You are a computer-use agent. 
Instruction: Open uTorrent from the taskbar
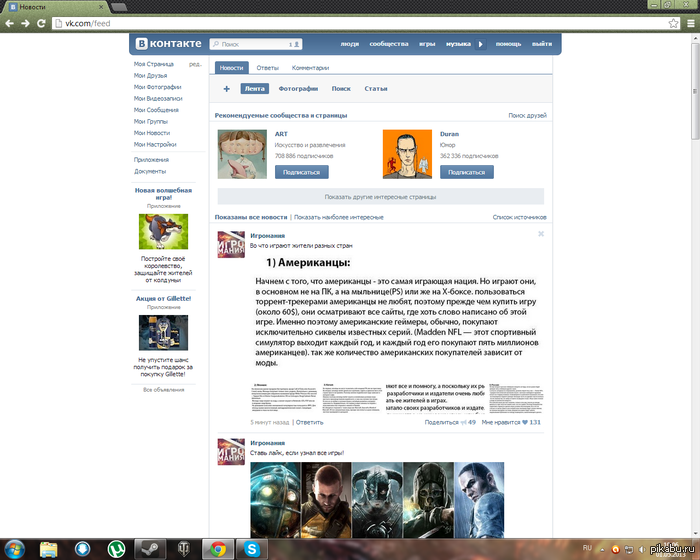point(118,548)
